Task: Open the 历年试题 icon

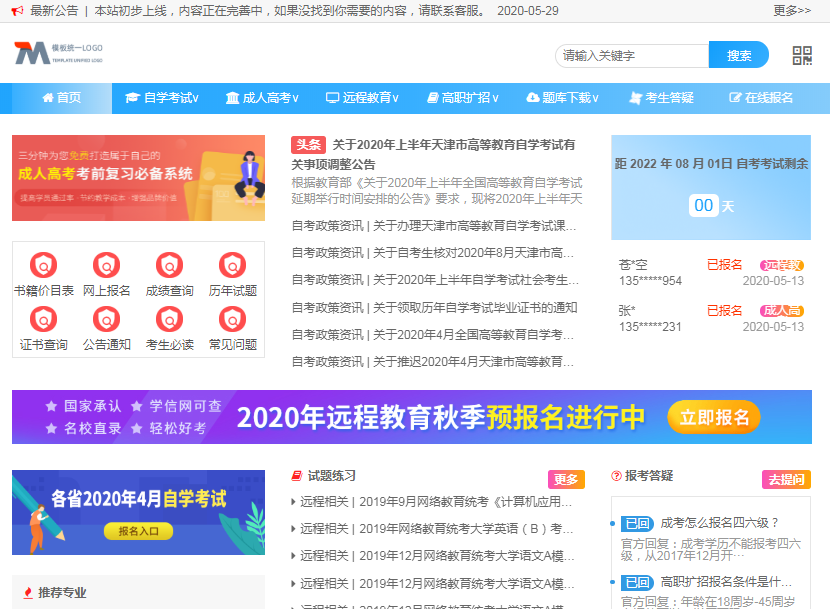Action: click(232, 266)
